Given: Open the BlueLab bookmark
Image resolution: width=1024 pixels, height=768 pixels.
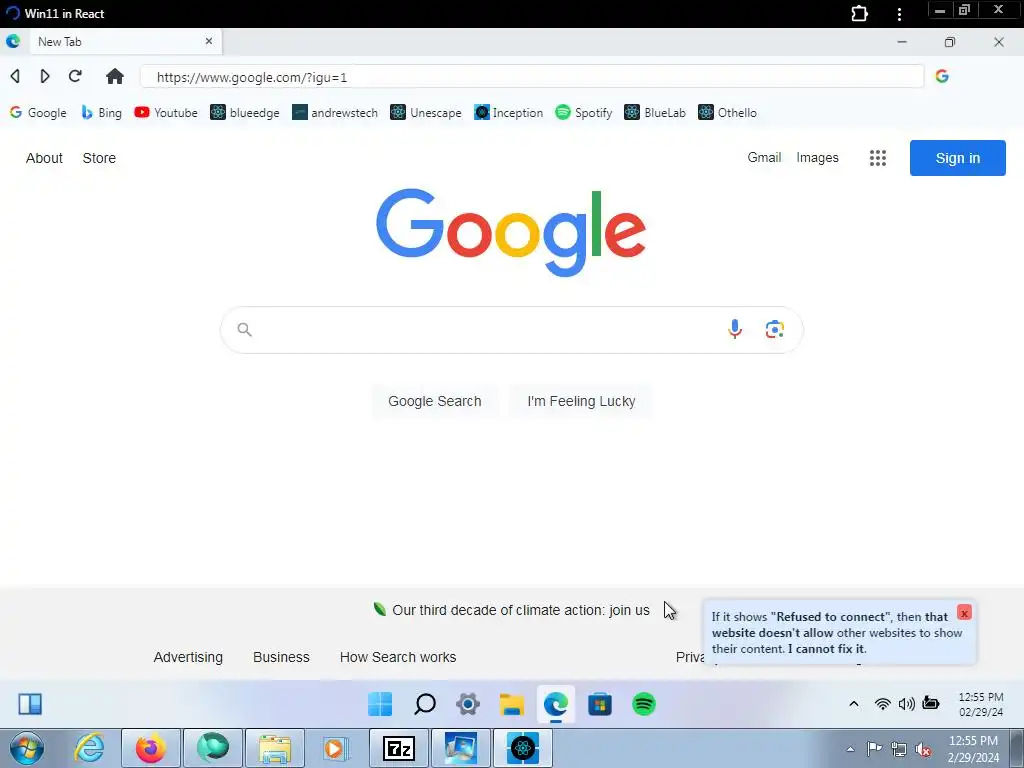Looking at the screenshot, I should (x=655, y=112).
